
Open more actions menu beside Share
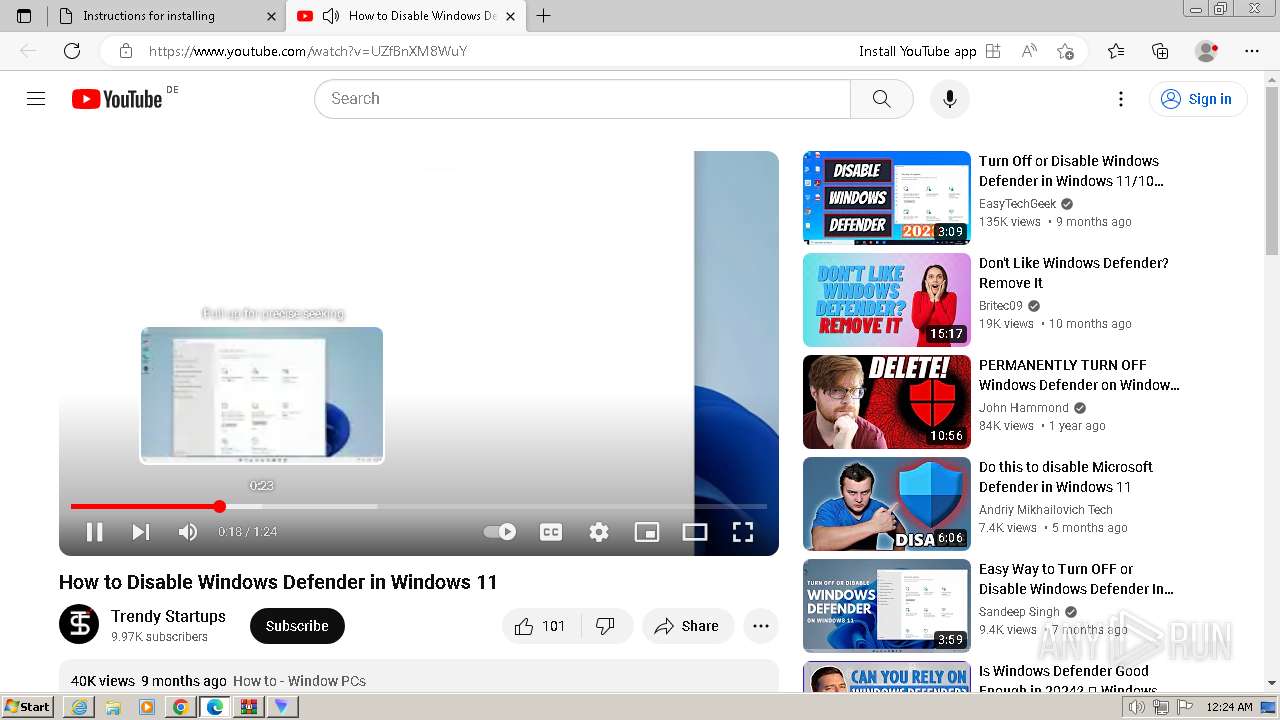(761, 626)
